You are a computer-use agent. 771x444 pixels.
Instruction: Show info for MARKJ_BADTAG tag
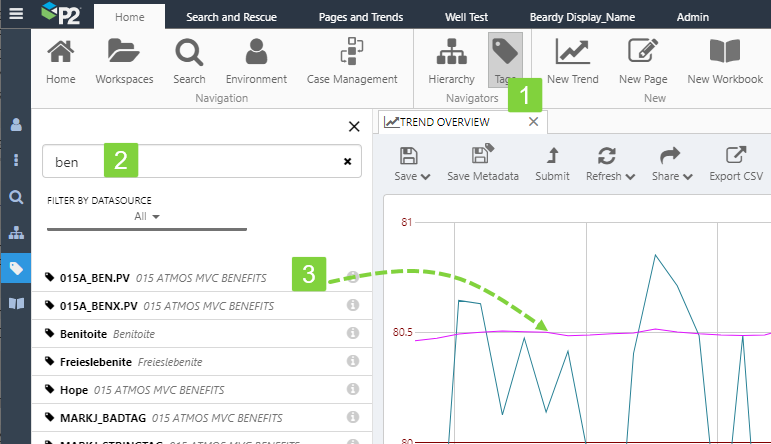[353, 417]
